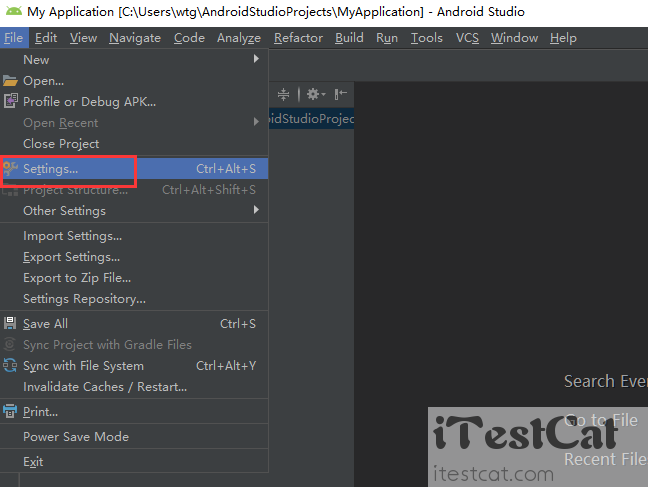This screenshot has height=487, width=648.
Task: Expand the Other Settings submenu arrow
Action: click(256, 210)
